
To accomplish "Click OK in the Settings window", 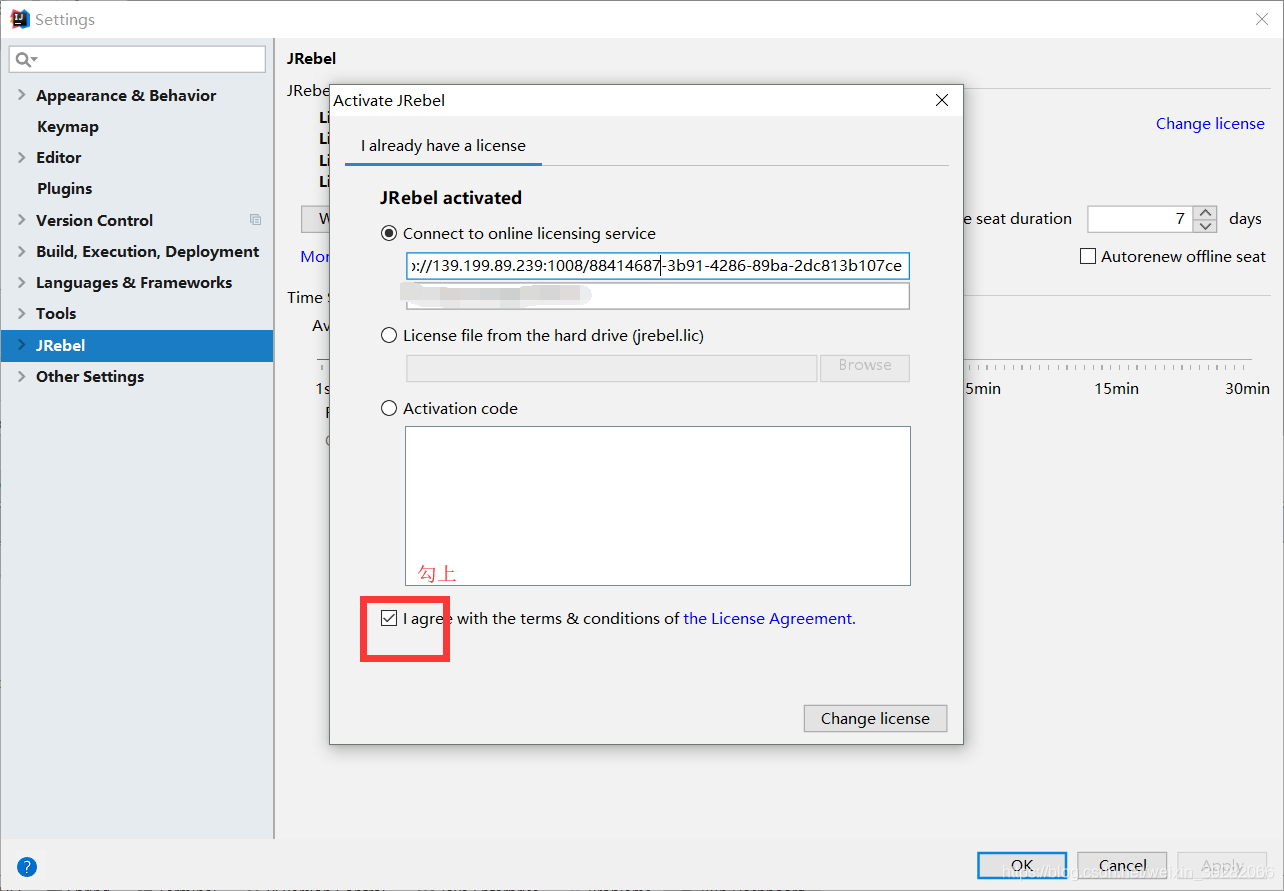I will pos(1022,866).
